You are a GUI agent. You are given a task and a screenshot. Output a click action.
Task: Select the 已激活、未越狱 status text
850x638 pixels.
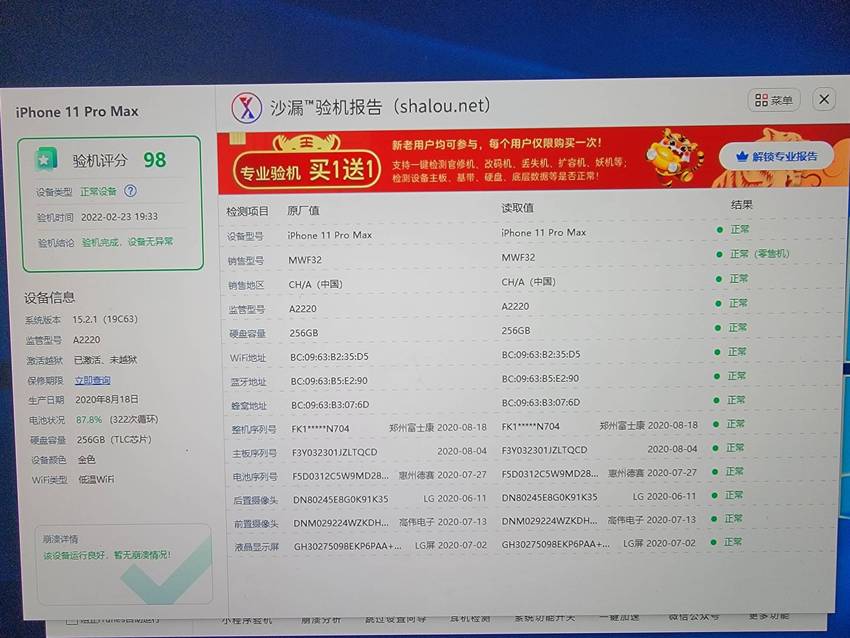(106, 360)
